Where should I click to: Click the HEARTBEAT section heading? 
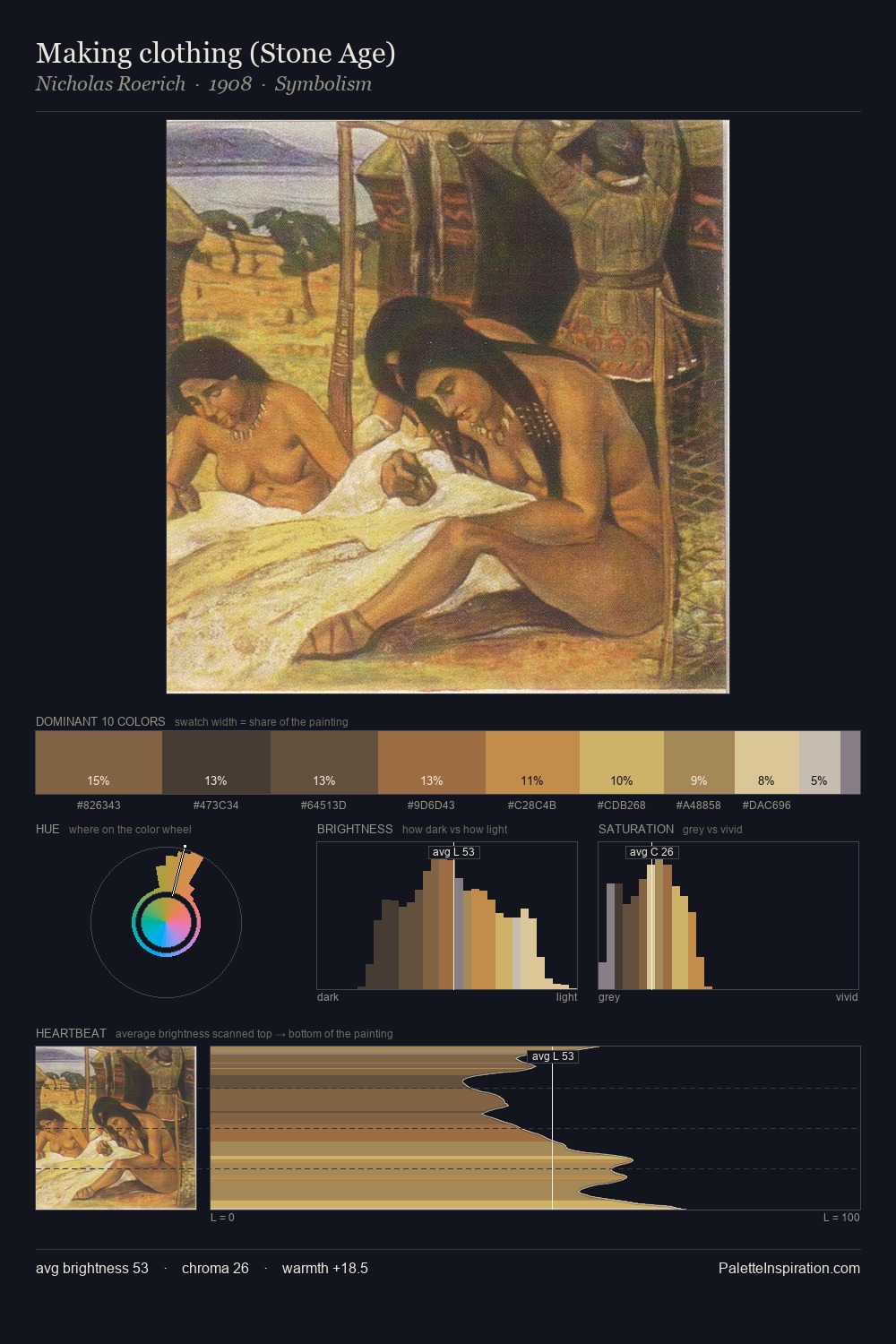(x=71, y=1033)
